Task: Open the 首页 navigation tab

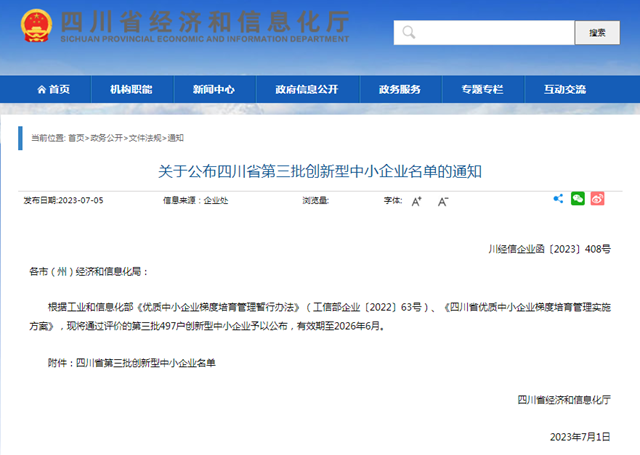Action: coord(53,89)
